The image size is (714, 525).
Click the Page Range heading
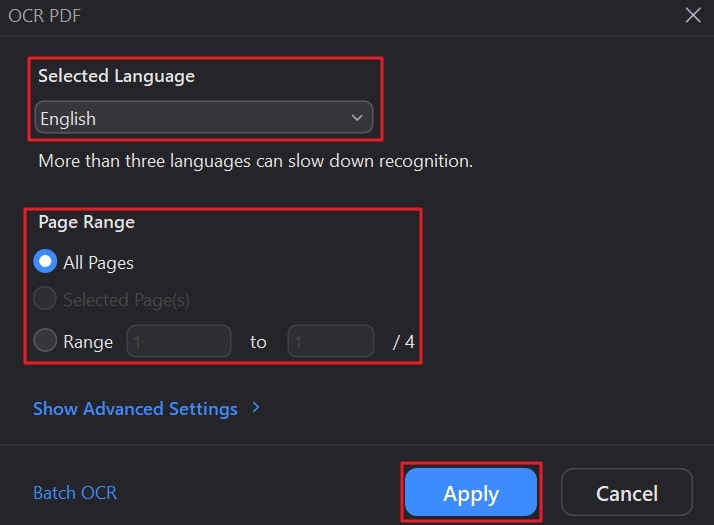tap(87, 222)
